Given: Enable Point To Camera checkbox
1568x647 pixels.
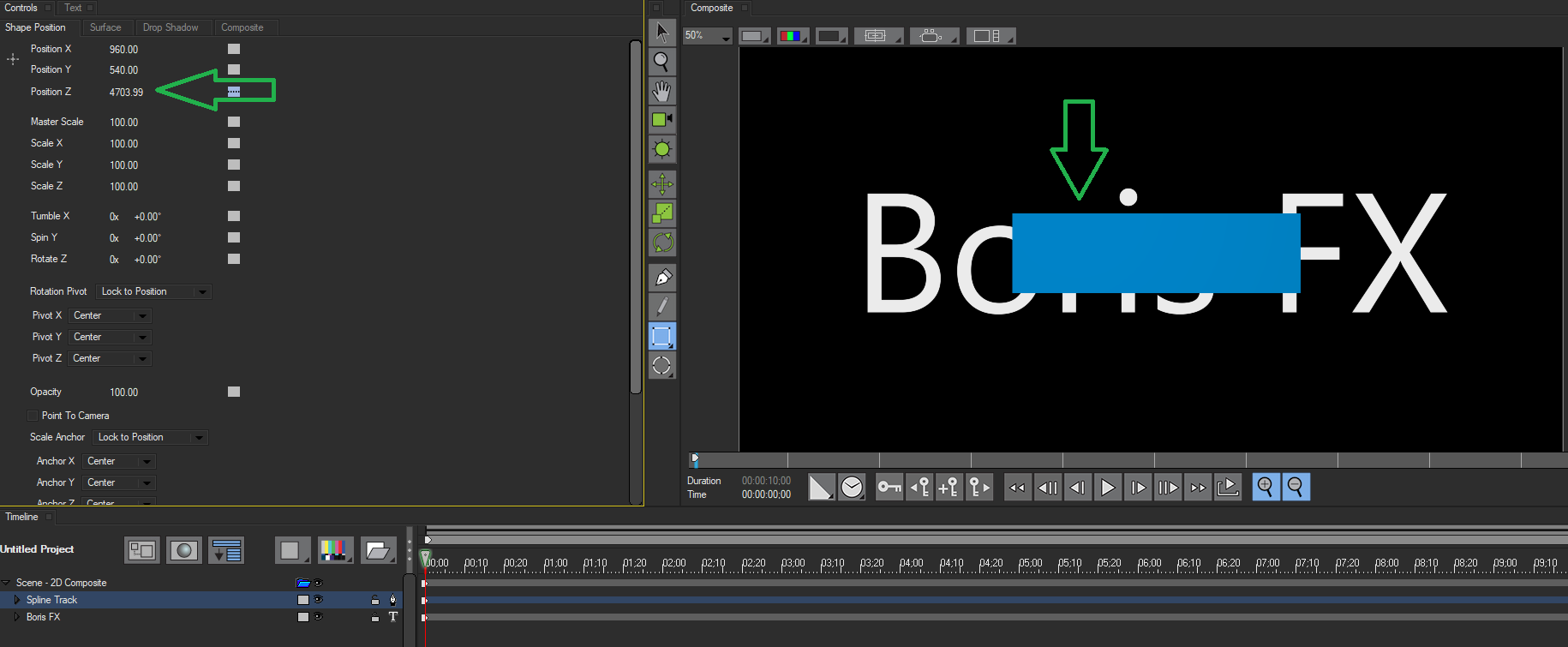Looking at the screenshot, I should pyautogui.click(x=33, y=416).
